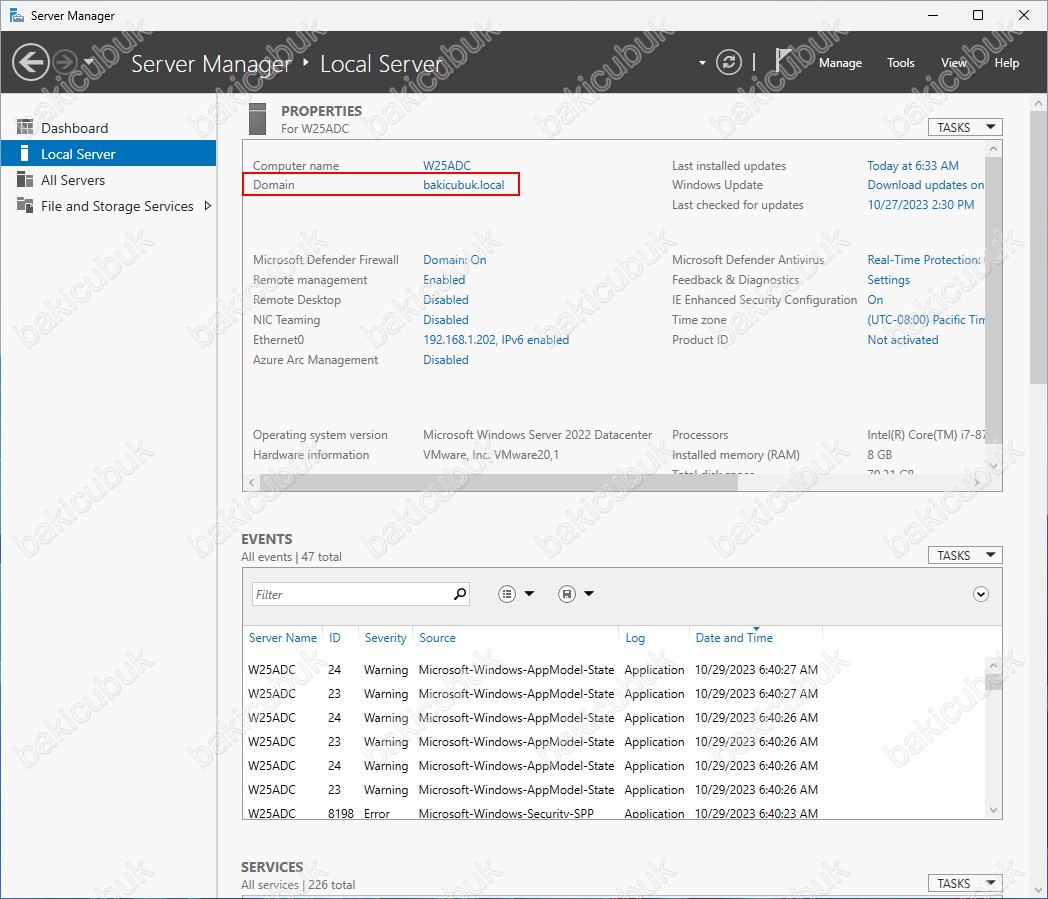Screen dimensions: 1048x899
Task: Sort events by Date and Time column
Action: (x=734, y=638)
